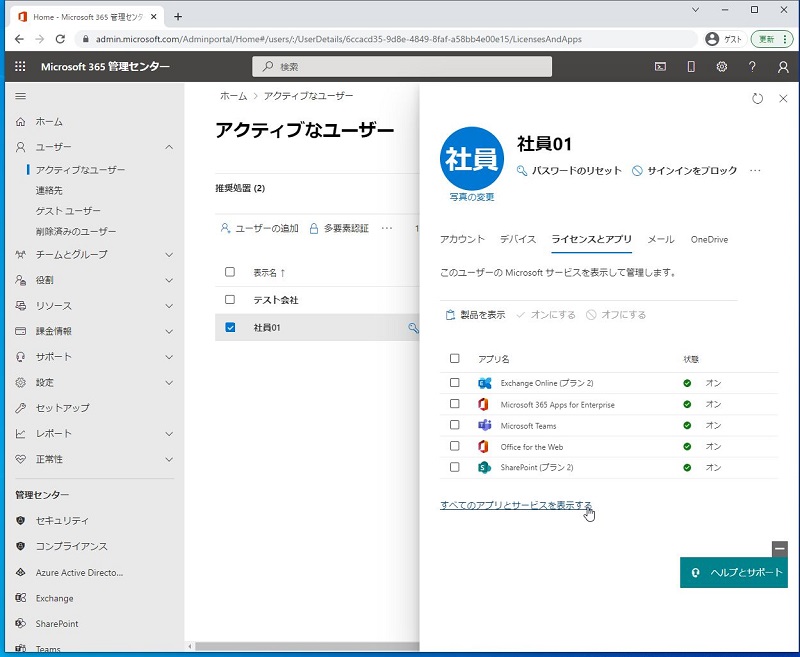Open the Cloud Shell icon in header
Screen dimensions: 800x657
coord(660,67)
